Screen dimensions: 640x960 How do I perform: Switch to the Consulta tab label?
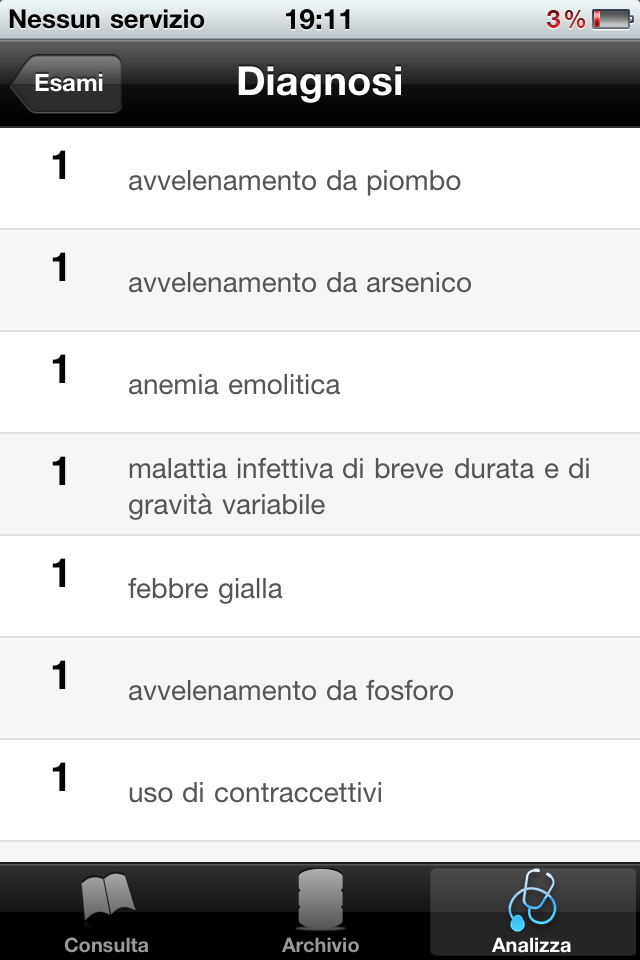(x=107, y=945)
